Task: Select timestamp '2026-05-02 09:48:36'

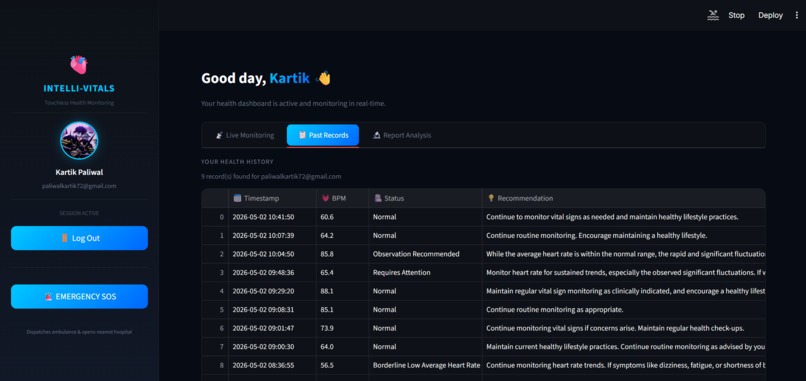Action: [x=263, y=273]
